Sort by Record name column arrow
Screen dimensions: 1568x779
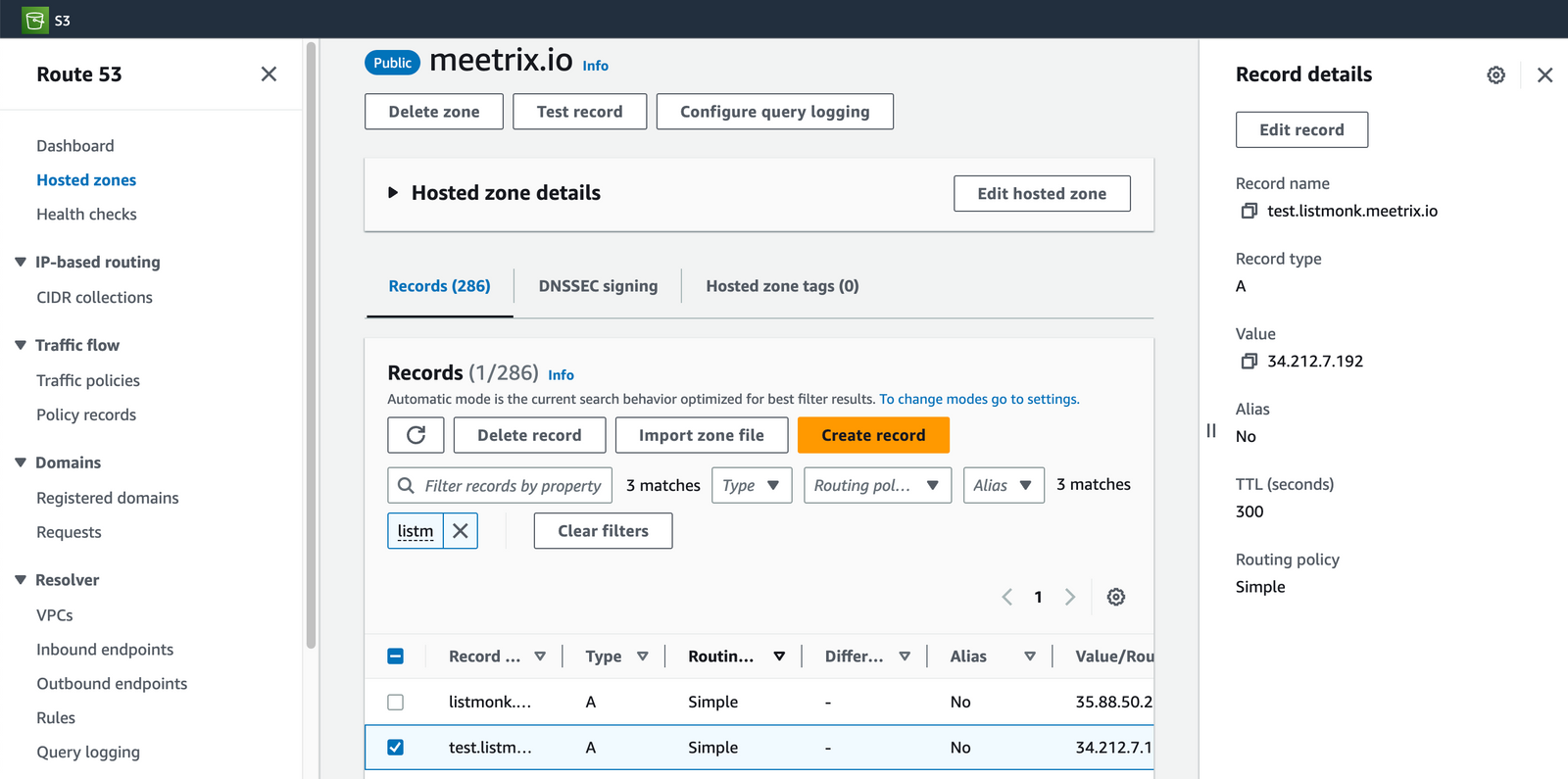point(540,657)
